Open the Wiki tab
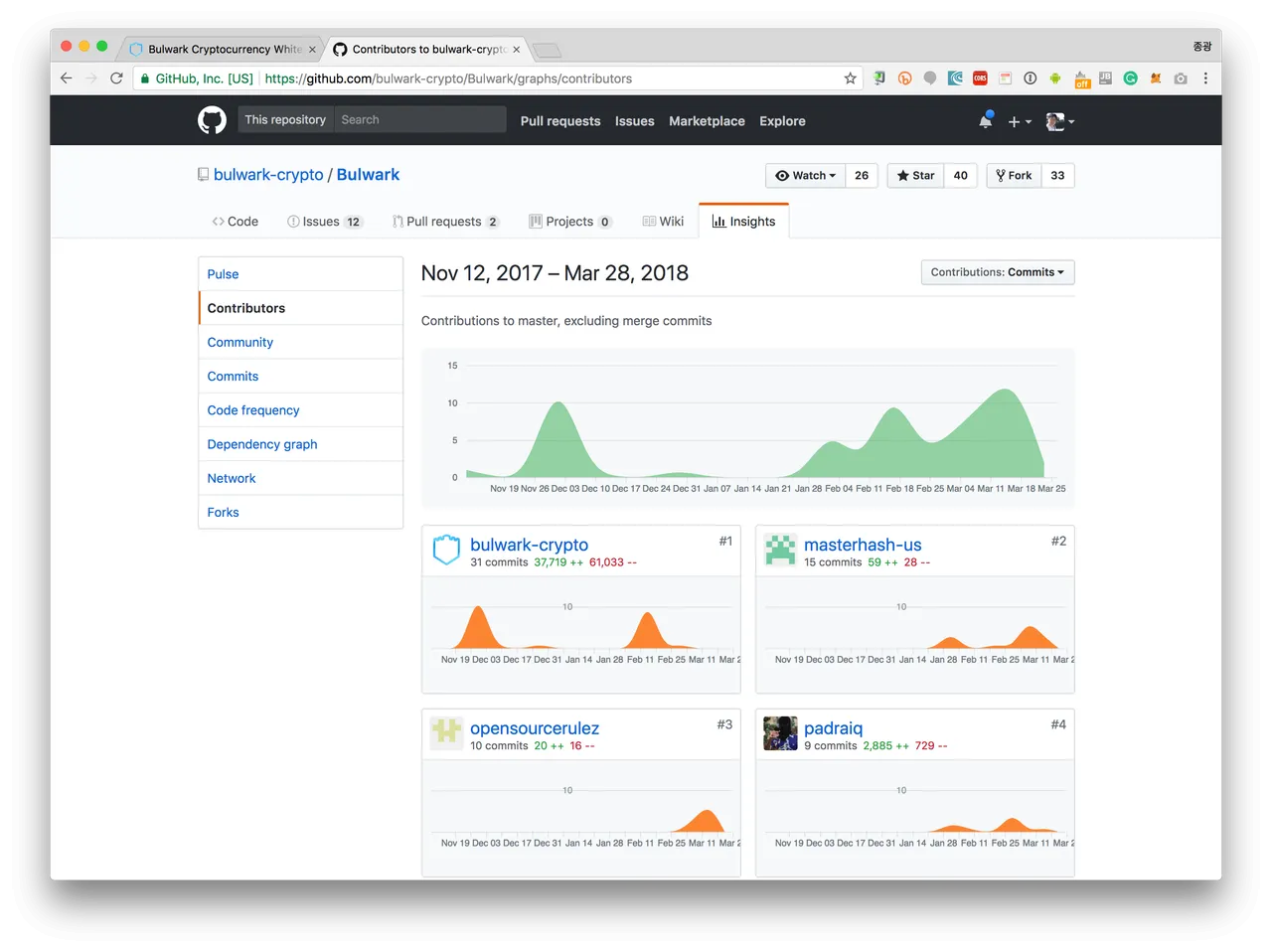This screenshot has height=952, width=1272. point(663,222)
